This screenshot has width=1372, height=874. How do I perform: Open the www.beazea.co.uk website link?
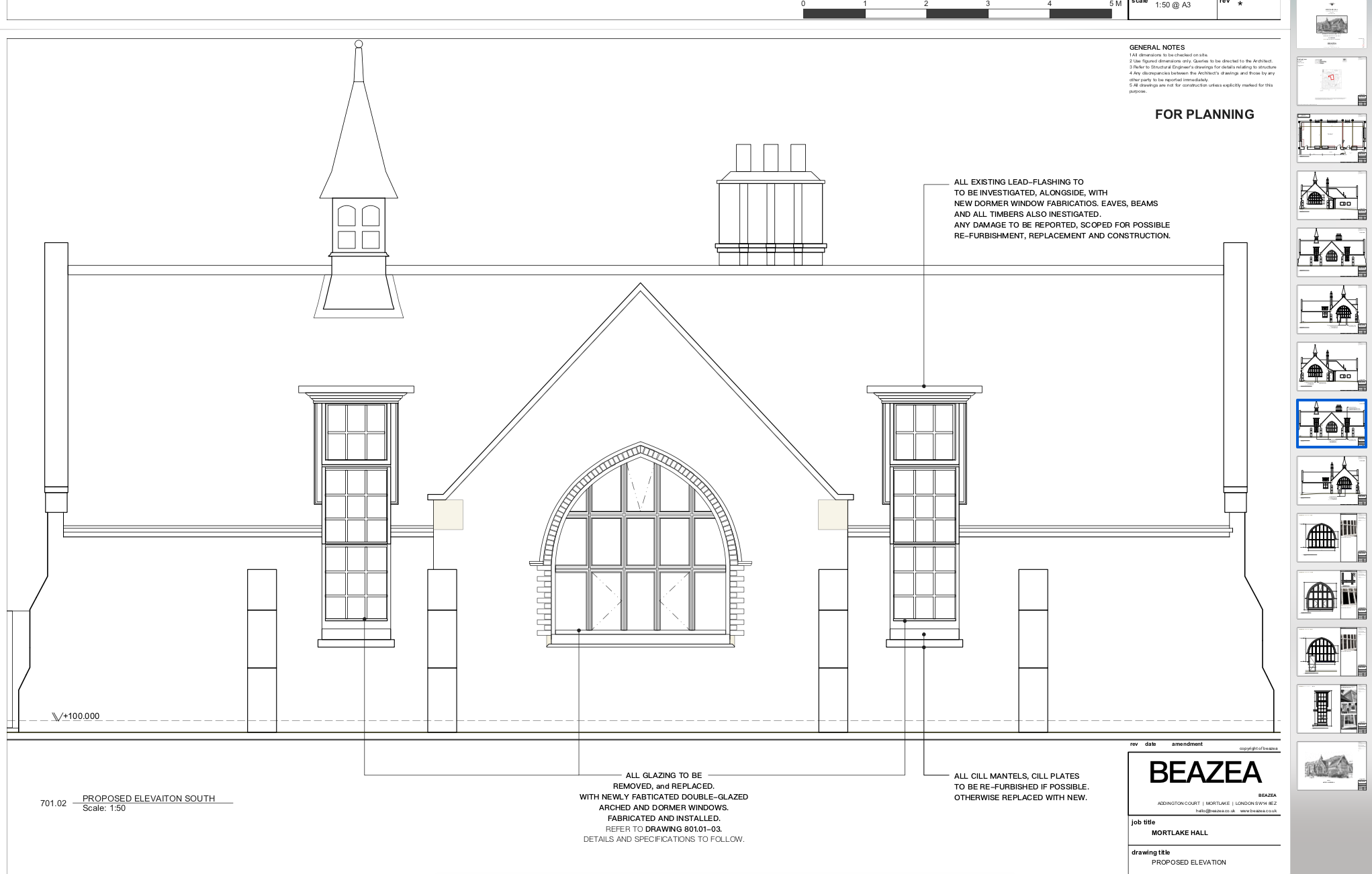[1258, 811]
